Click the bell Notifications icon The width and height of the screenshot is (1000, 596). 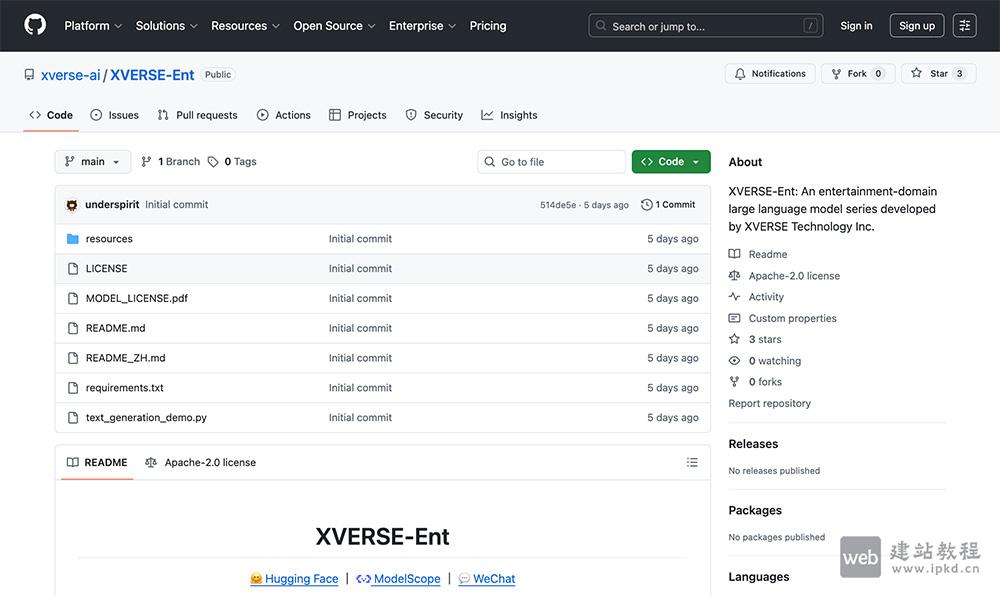[741, 73]
